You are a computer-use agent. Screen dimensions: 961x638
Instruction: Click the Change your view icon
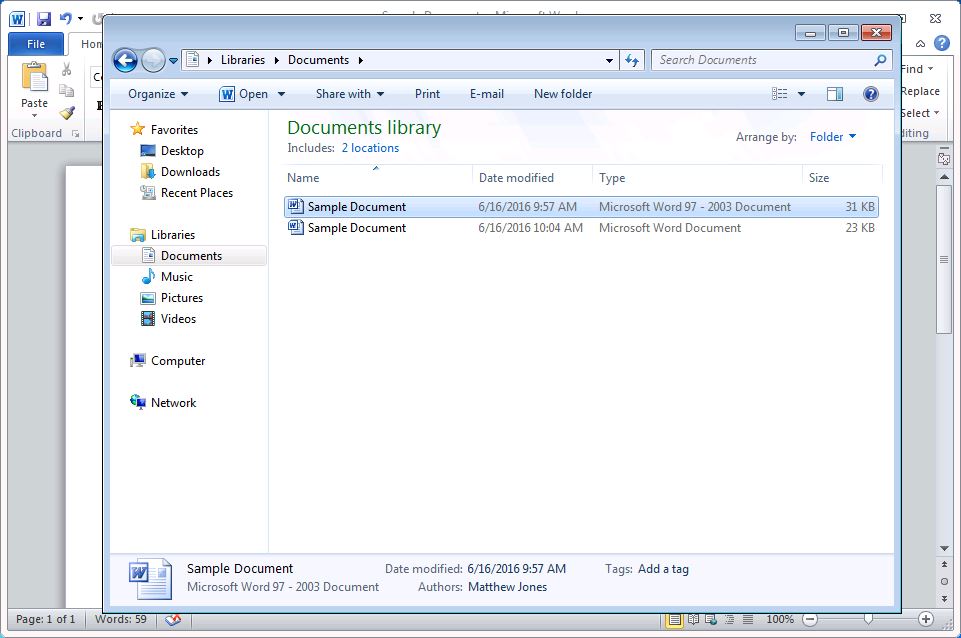(x=780, y=94)
